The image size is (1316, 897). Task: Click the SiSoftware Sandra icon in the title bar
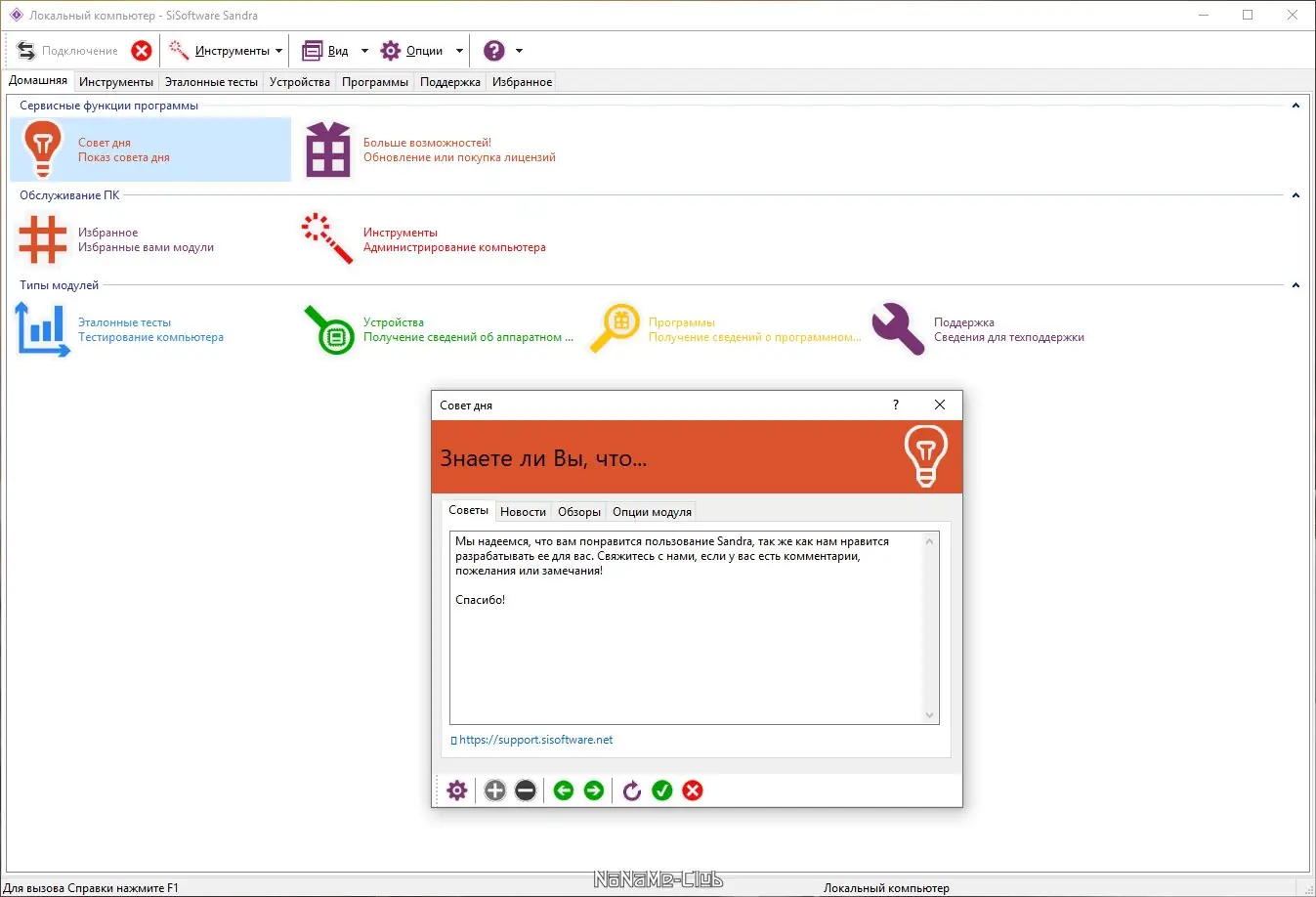click(16, 15)
